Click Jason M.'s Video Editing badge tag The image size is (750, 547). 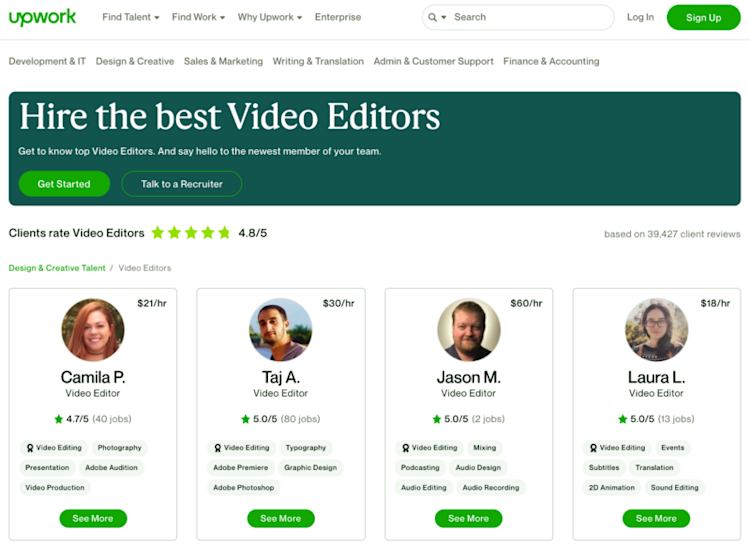tap(430, 448)
